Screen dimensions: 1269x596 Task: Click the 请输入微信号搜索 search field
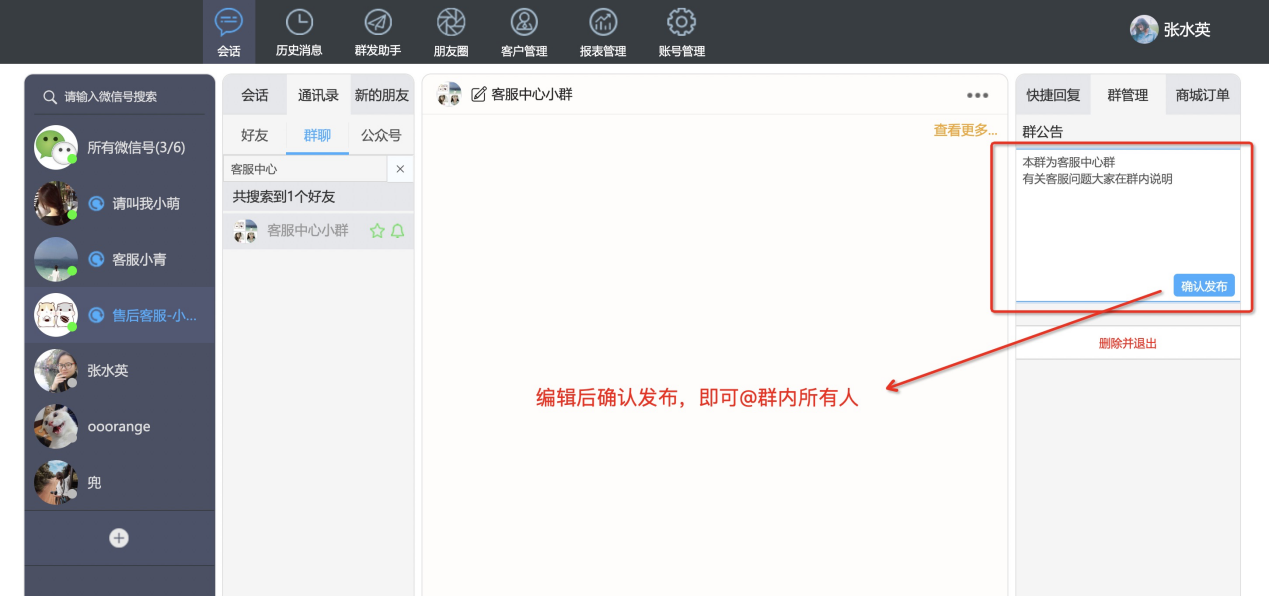coord(120,97)
